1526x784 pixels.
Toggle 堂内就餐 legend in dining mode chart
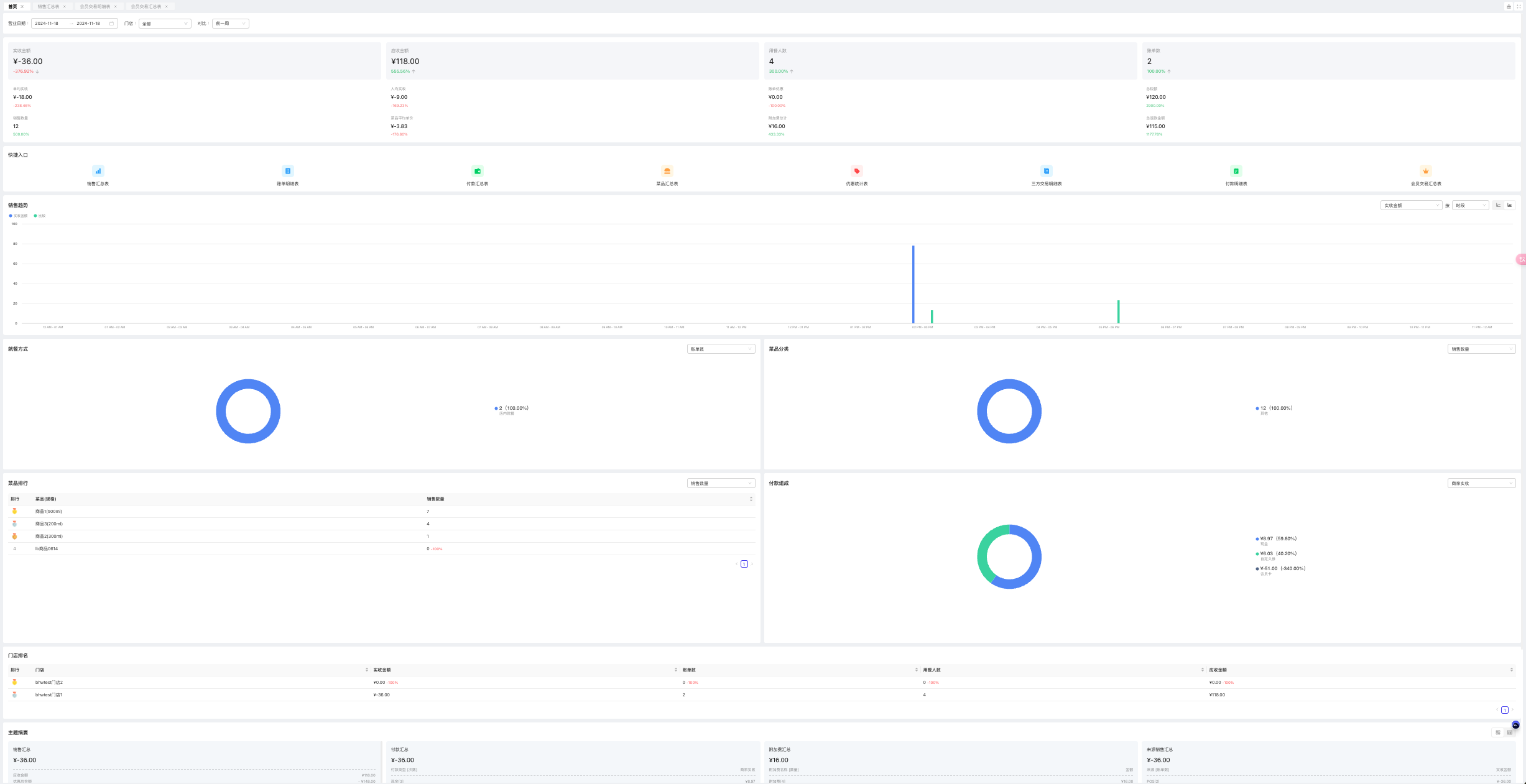coord(511,410)
